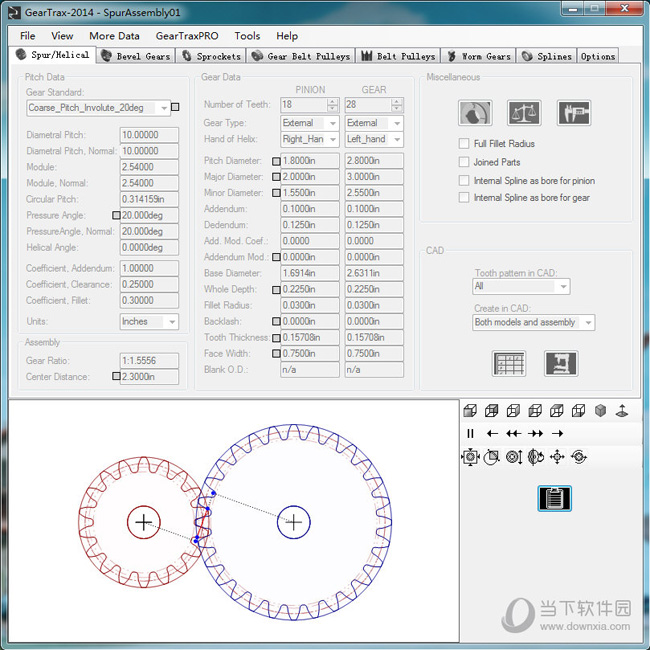Click the Coefficient, Fillet input field
Viewport: 650px width, 650px height.
[x=149, y=300]
